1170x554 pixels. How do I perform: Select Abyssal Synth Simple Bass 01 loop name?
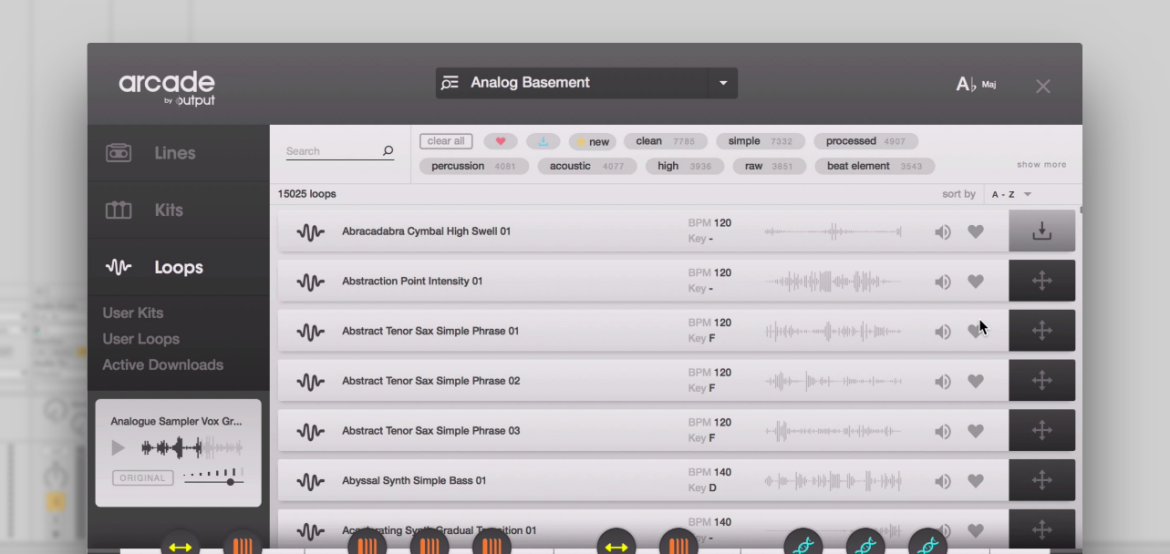coord(414,481)
